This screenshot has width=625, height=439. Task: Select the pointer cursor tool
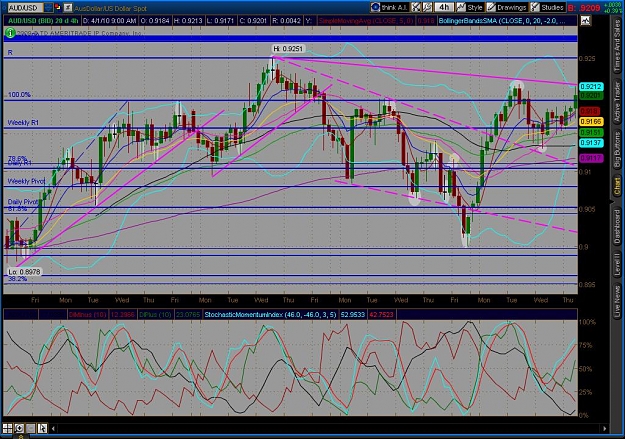tap(42, 428)
